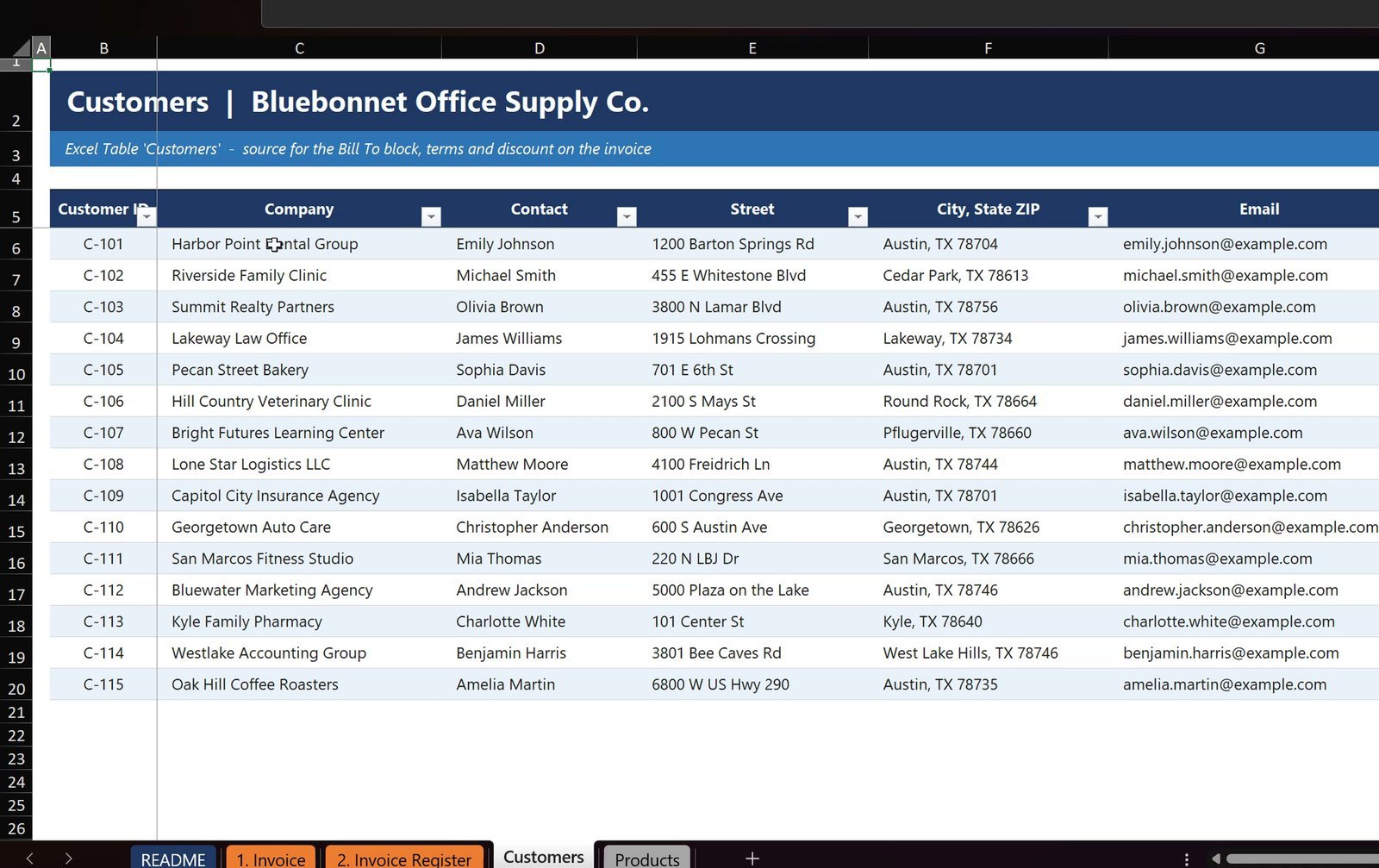Image resolution: width=1379 pixels, height=868 pixels.
Task: Open the Customer ID filter dropdown
Action: 147,216
